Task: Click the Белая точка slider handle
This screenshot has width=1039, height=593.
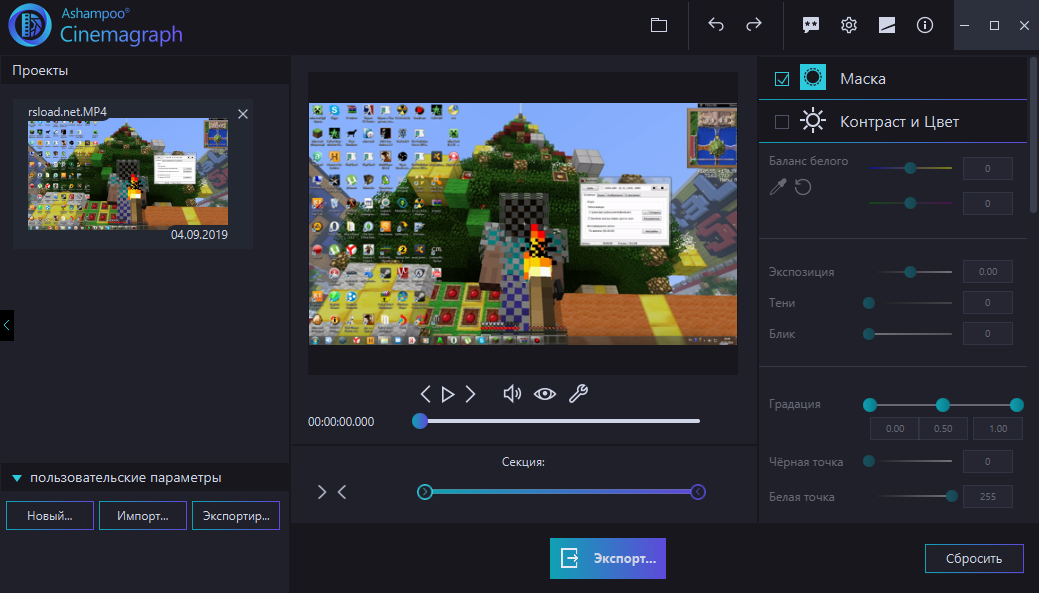Action: tap(952, 496)
